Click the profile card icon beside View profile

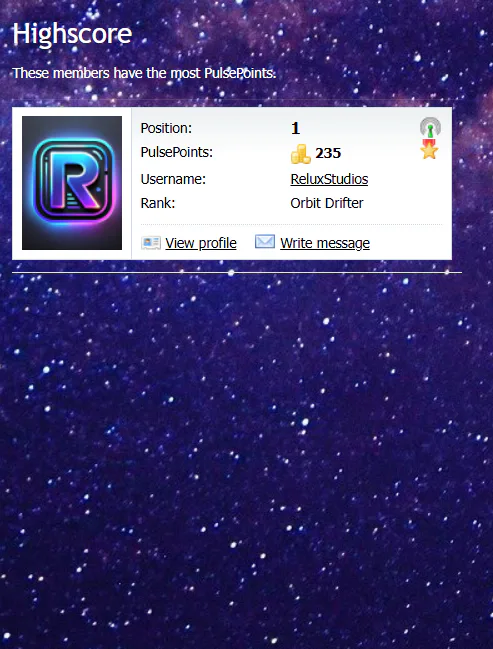point(151,243)
